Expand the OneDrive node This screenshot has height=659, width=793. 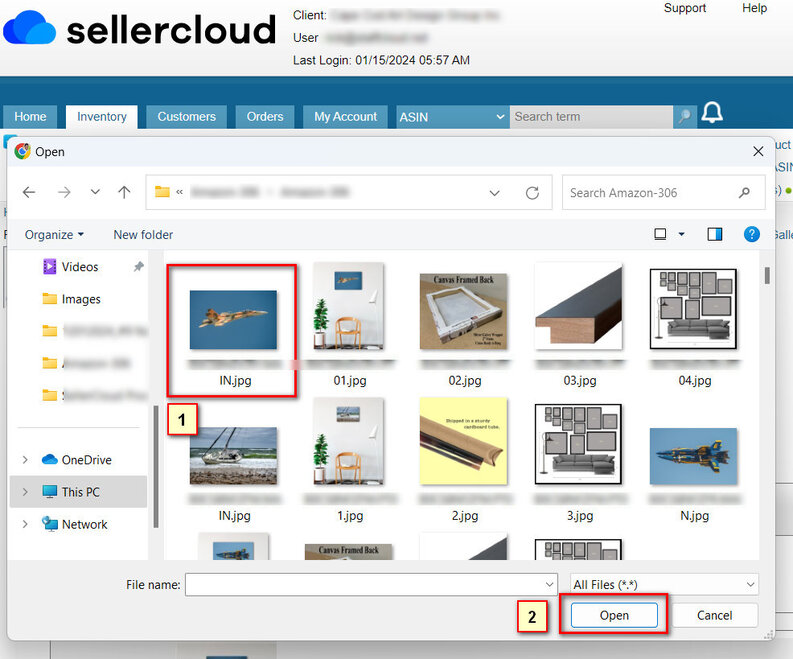pyautogui.click(x=25, y=460)
